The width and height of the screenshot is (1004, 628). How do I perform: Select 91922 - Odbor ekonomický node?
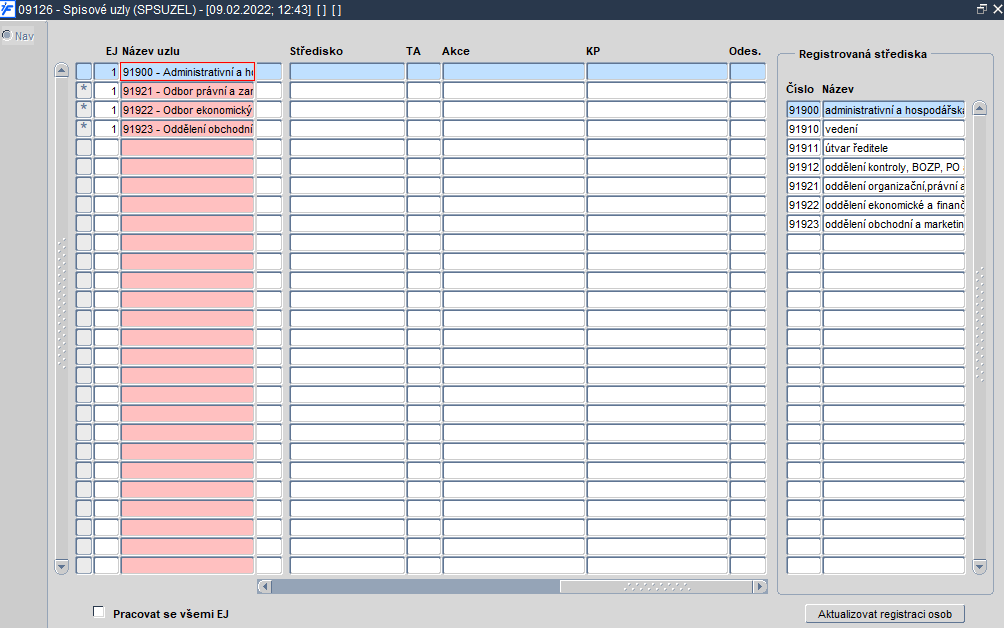[x=188, y=110]
